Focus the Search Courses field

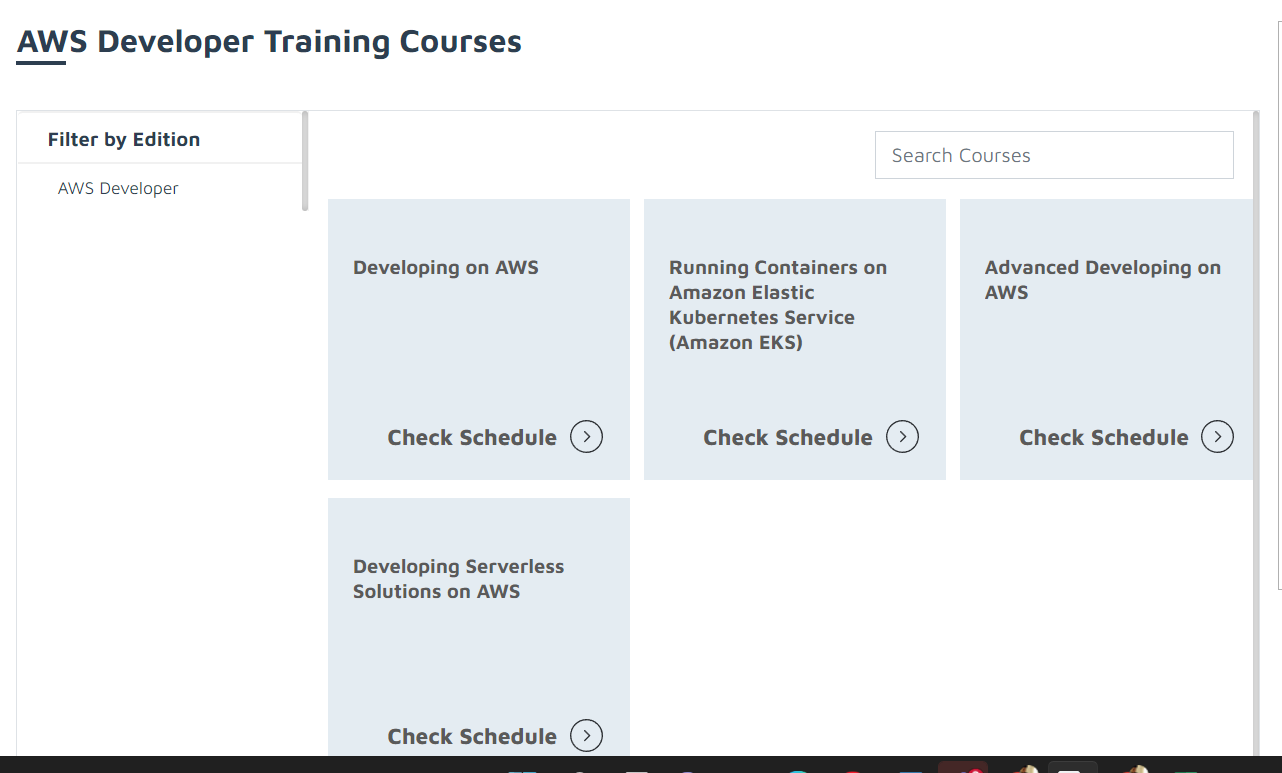pyautogui.click(x=1054, y=155)
